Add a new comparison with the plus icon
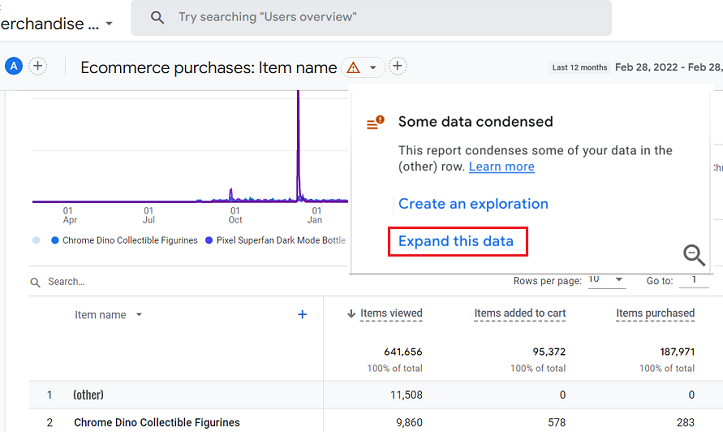723x432 pixels. click(x=37, y=66)
